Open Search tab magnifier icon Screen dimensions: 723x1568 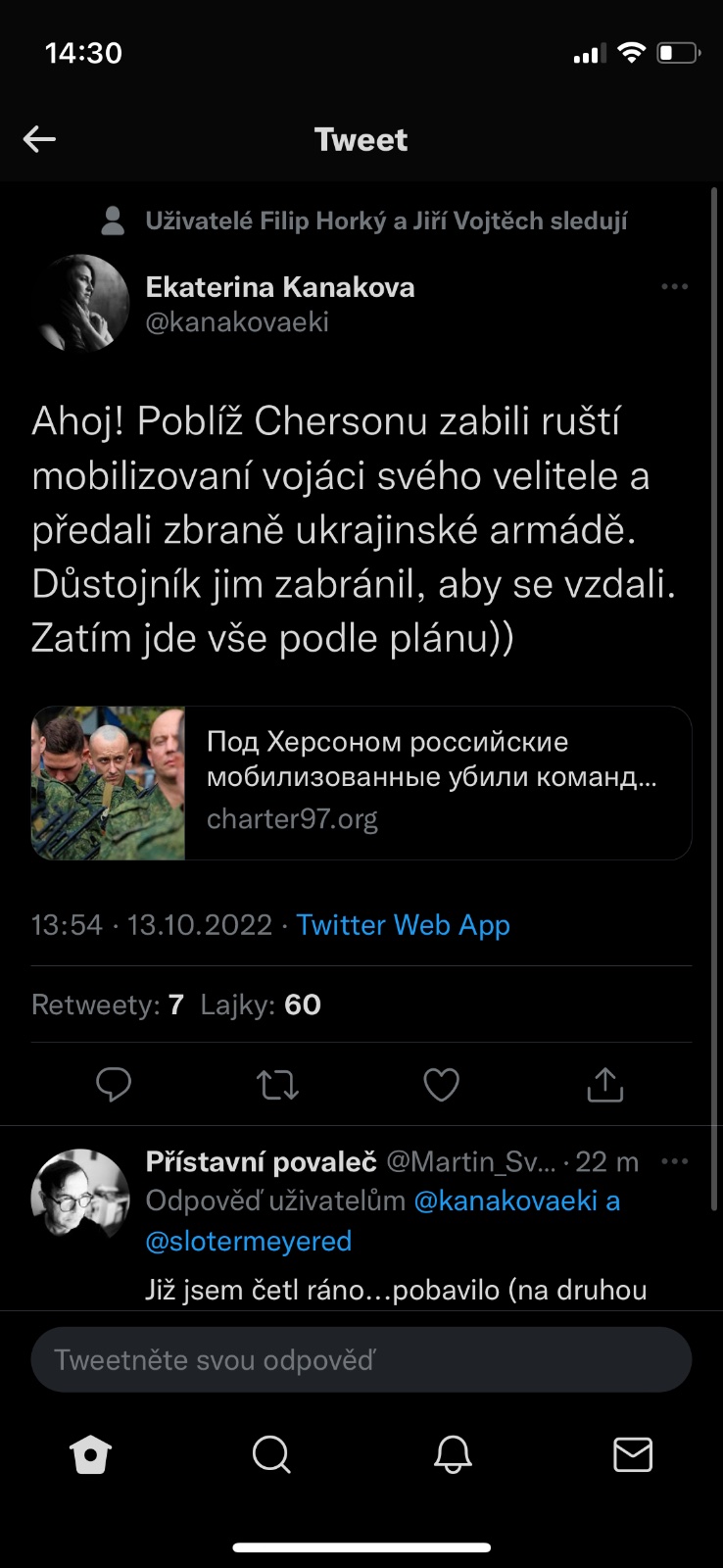[x=271, y=1455]
